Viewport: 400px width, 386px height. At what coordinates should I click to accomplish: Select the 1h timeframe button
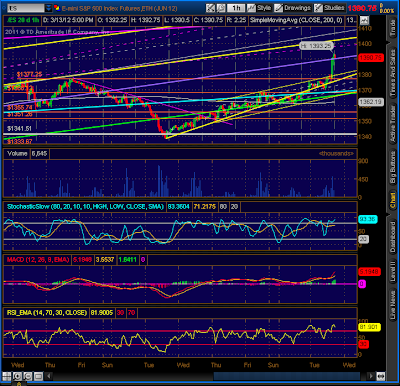[236, 8]
